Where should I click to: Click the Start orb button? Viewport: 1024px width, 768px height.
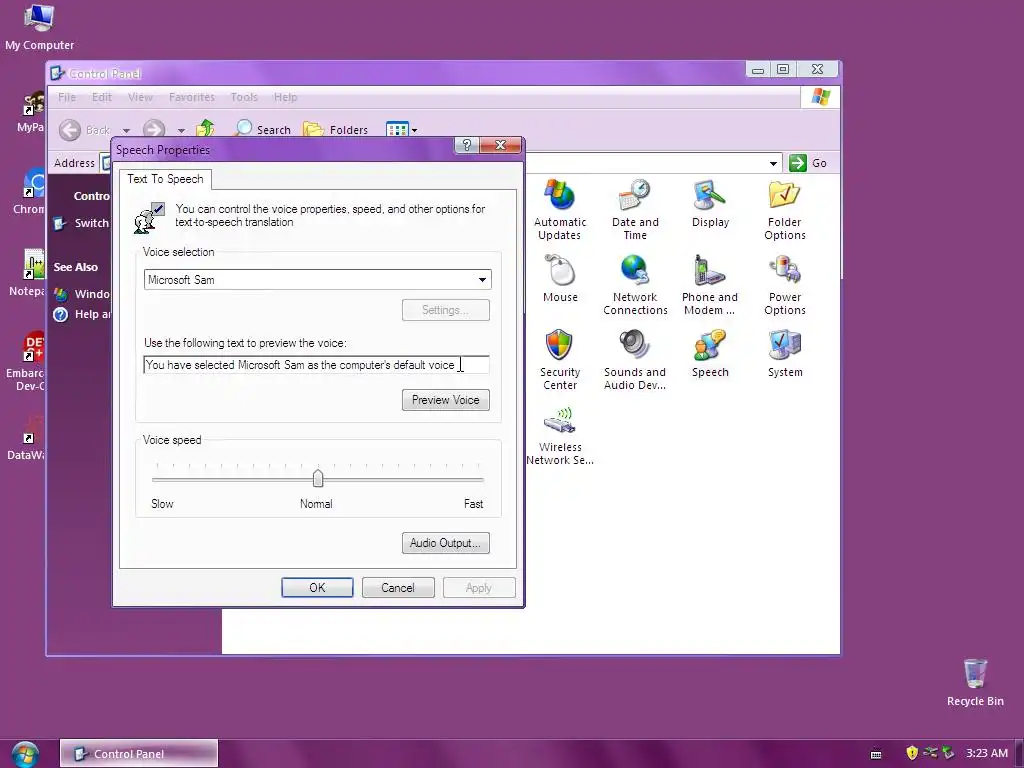pyautogui.click(x=25, y=754)
